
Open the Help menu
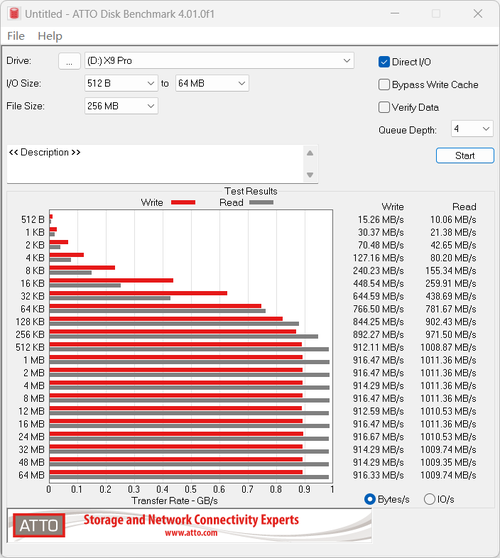coord(50,36)
